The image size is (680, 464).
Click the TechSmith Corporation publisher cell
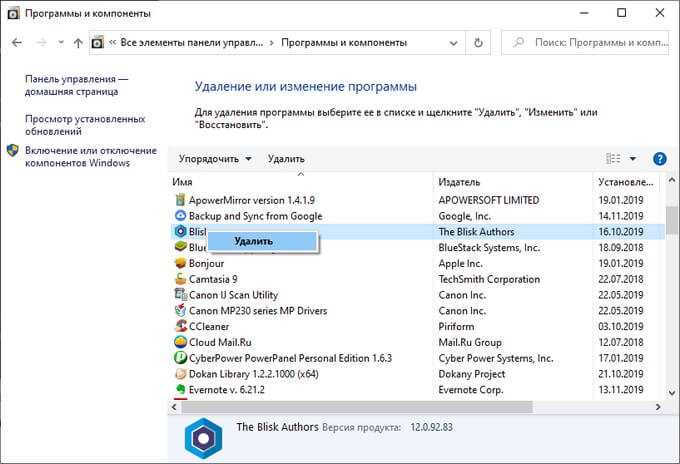coord(489,279)
